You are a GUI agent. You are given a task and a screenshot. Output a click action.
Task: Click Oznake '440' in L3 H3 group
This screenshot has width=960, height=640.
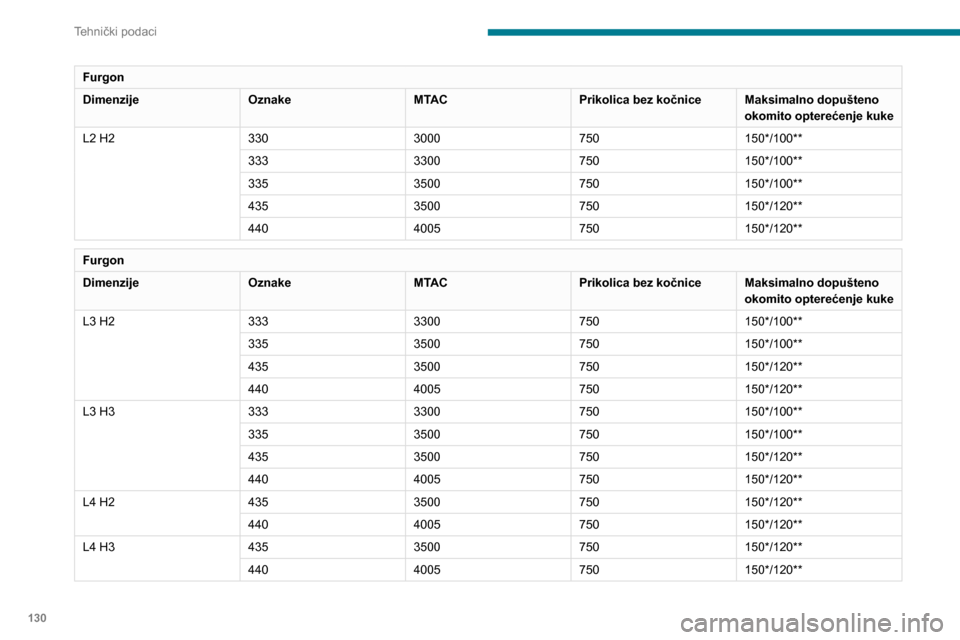click(x=258, y=480)
